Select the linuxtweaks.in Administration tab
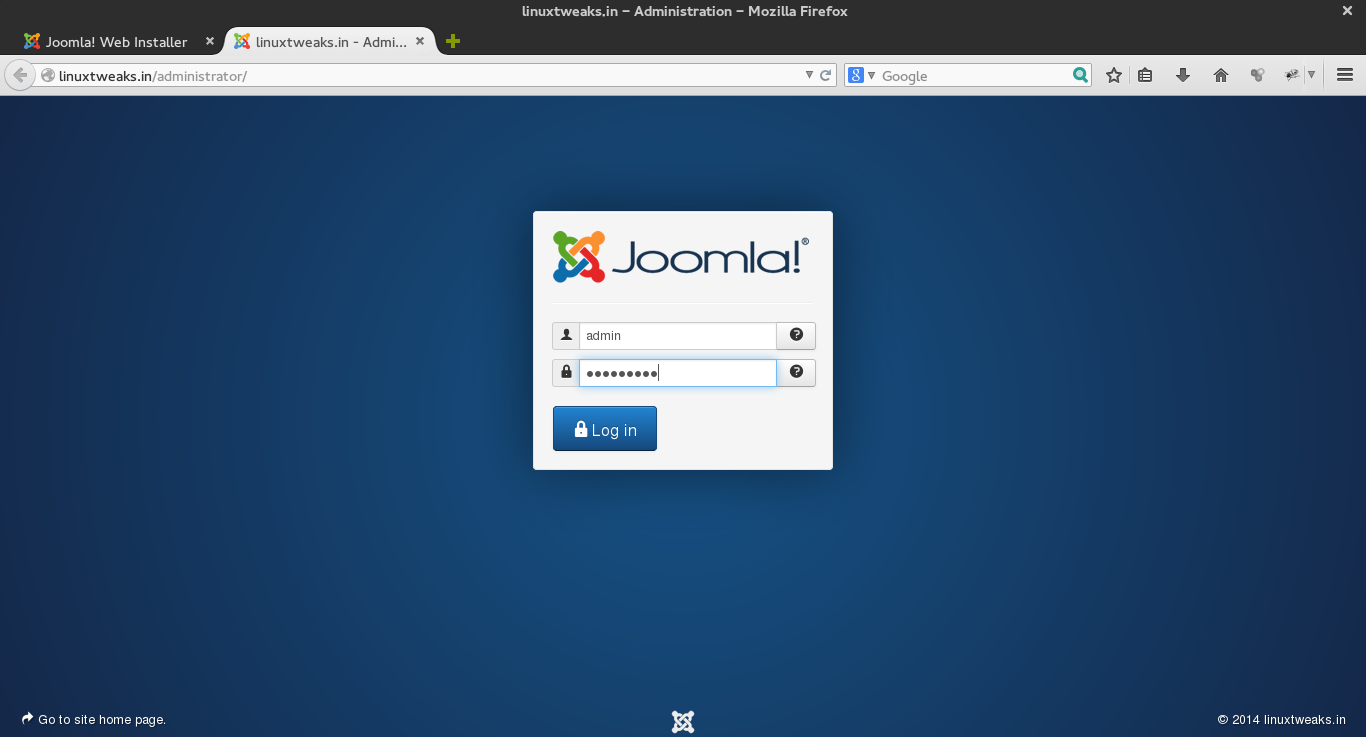Viewport: 1366px width, 737px height. coord(330,42)
